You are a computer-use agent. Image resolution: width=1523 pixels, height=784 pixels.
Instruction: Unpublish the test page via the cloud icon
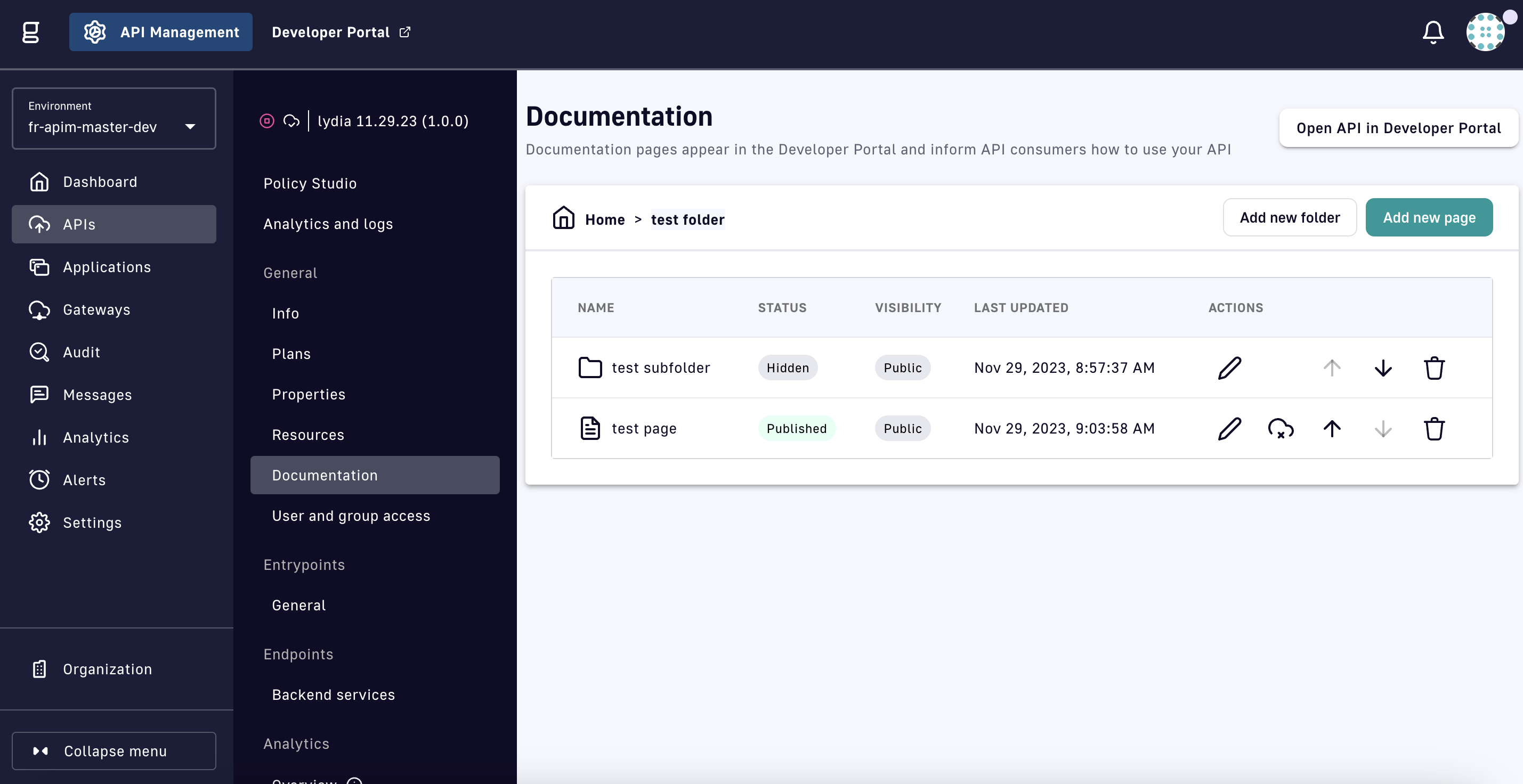point(1281,429)
